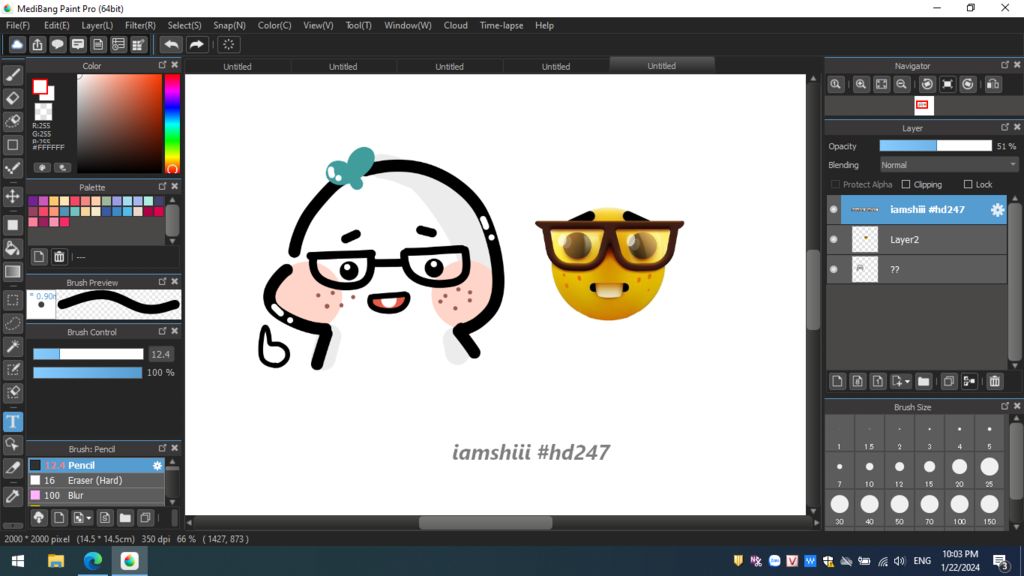Click the Navigator rotate left icon
The height and width of the screenshot is (576, 1024).
[927, 84]
